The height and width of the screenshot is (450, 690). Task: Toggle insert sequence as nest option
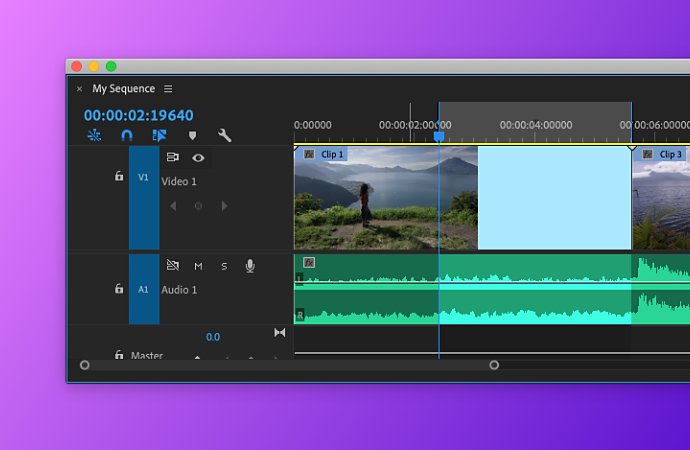(94, 135)
